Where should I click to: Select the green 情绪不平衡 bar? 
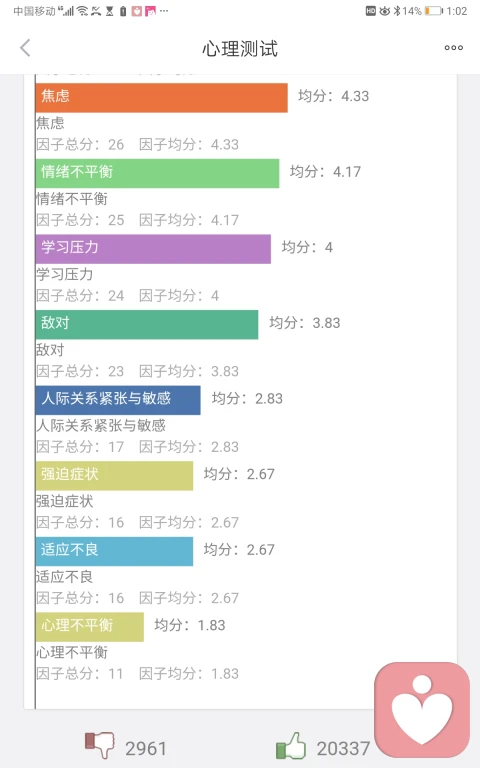pyautogui.click(x=157, y=173)
